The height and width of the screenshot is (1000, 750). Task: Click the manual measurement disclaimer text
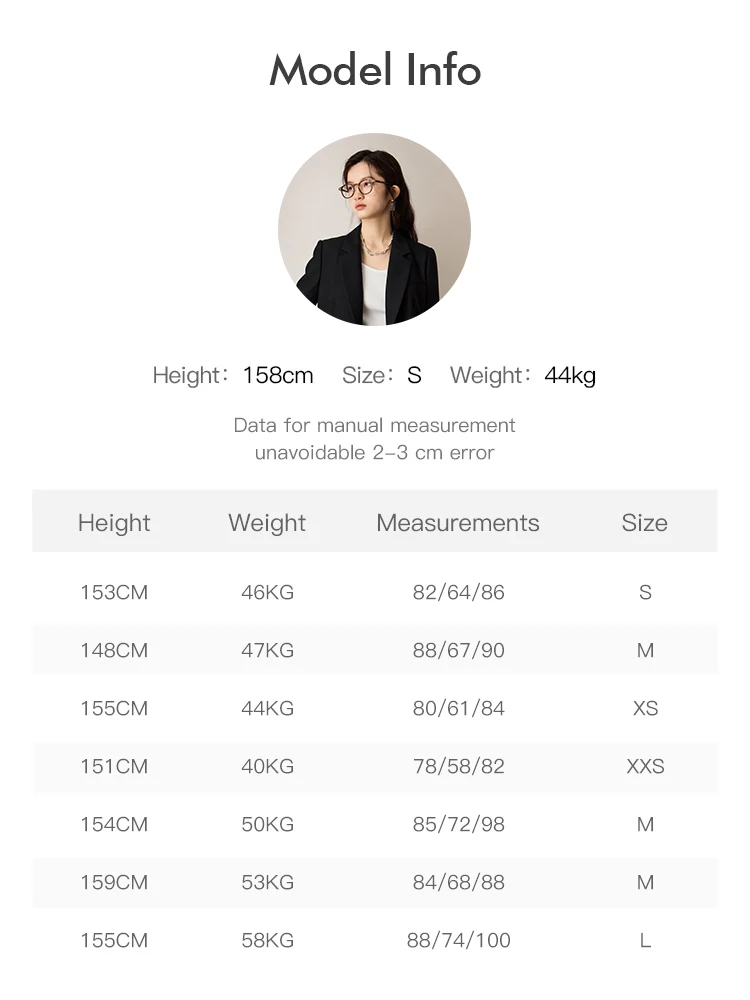[x=374, y=439]
